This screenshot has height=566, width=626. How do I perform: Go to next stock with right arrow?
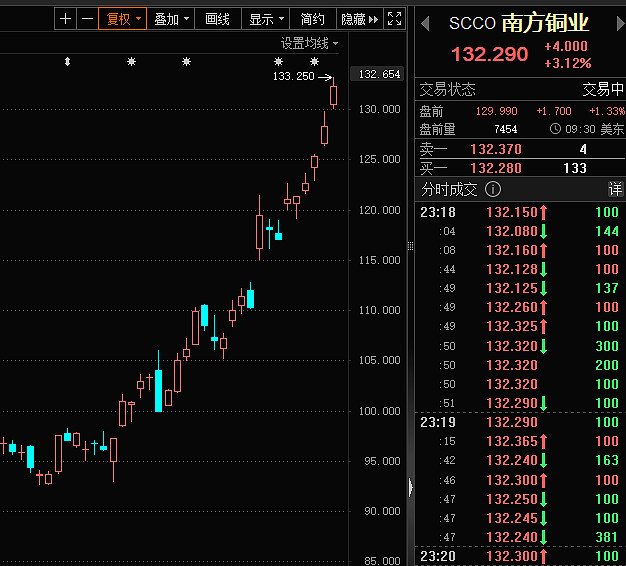click(620, 24)
